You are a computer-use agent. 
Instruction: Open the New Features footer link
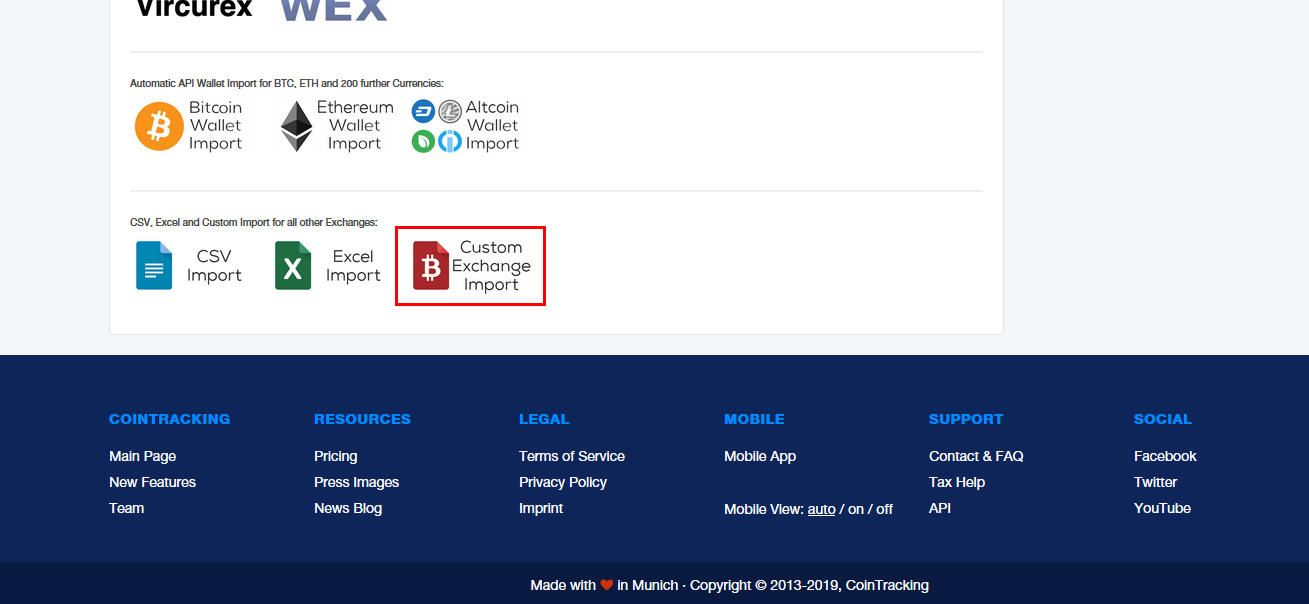pos(152,482)
